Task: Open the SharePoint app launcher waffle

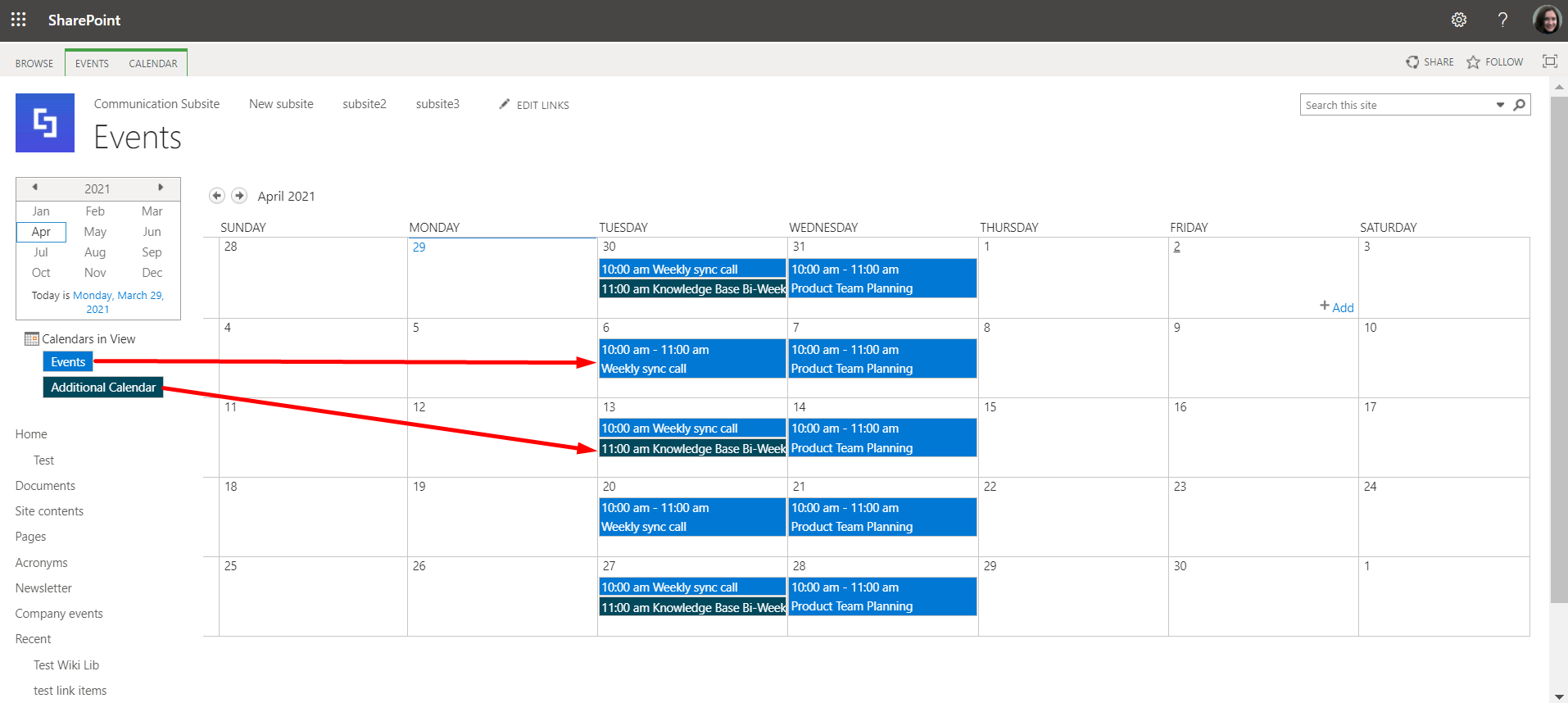Action: 19,20
